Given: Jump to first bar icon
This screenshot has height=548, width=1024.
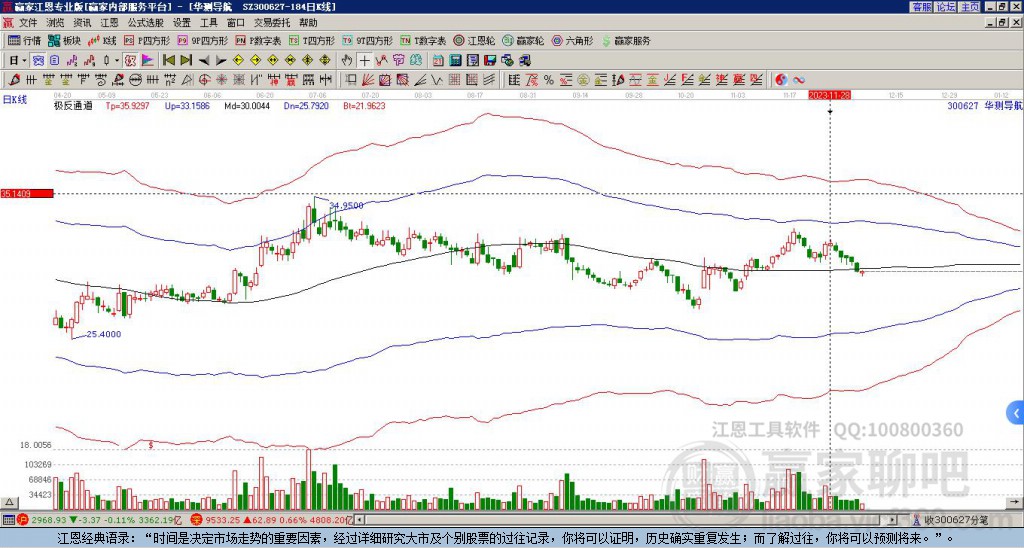Looking at the screenshot, I should 168,60.
